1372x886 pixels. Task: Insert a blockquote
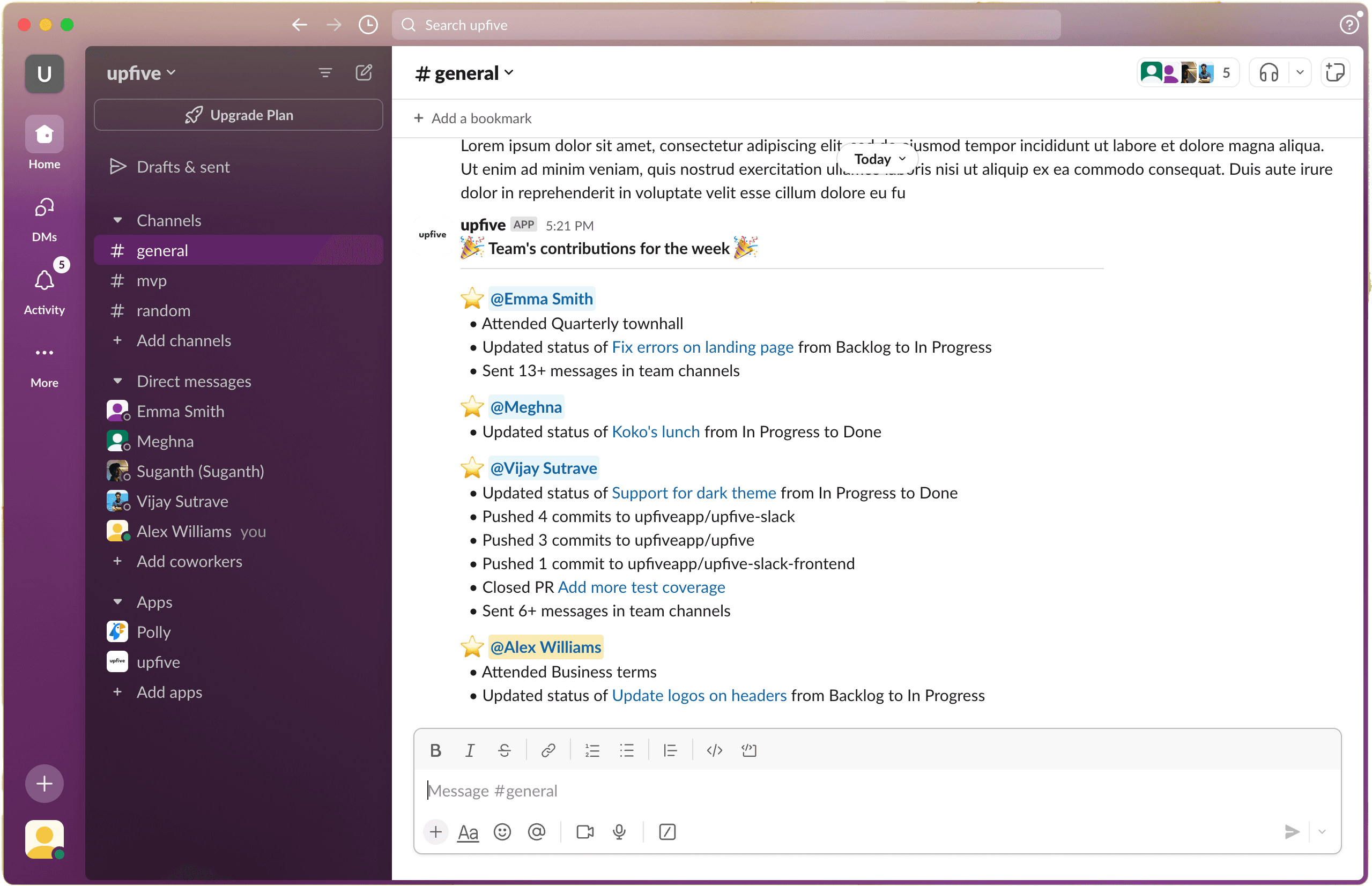(670, 750)
